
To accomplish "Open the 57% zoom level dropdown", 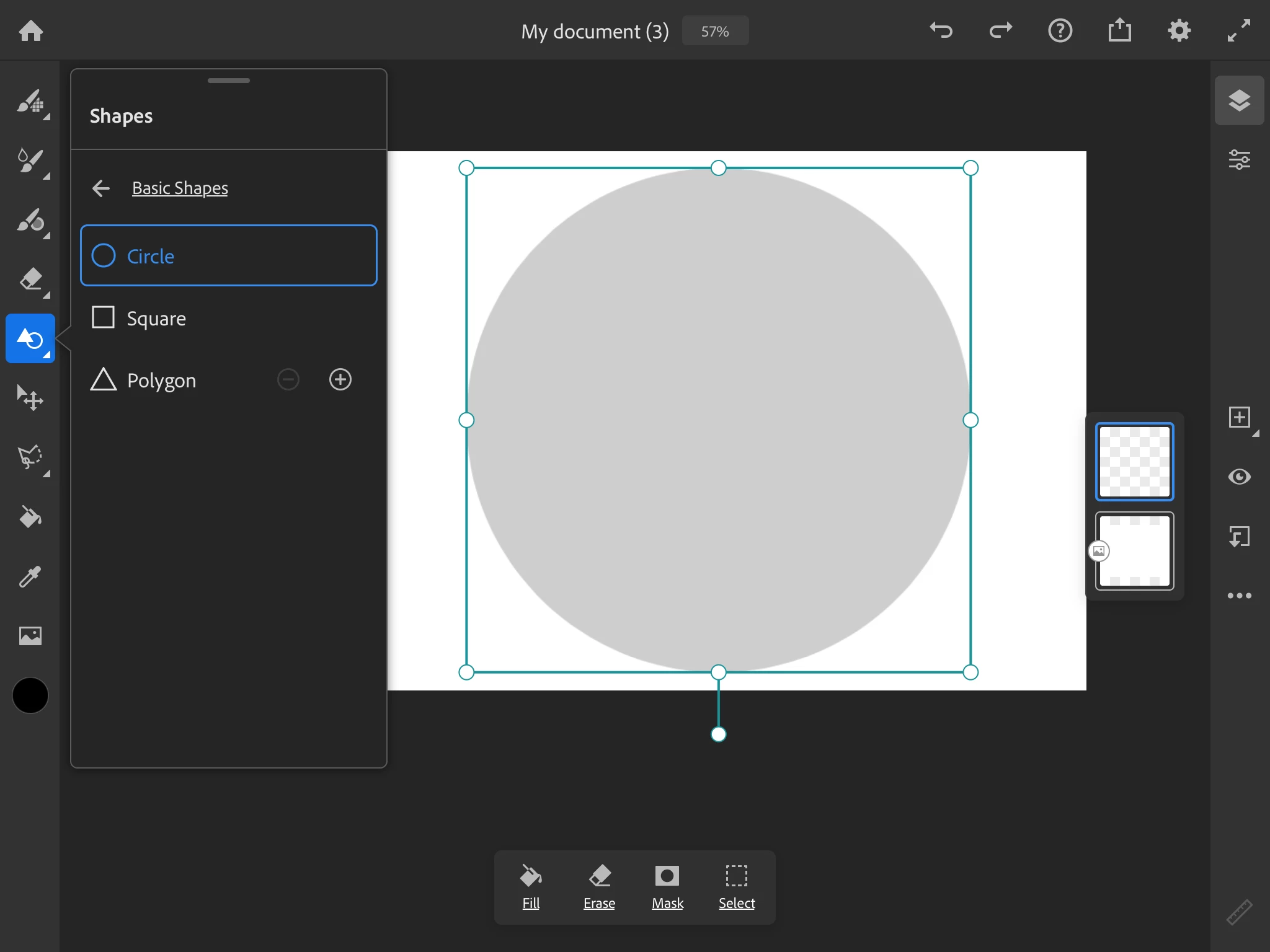I will click(715, 31).
